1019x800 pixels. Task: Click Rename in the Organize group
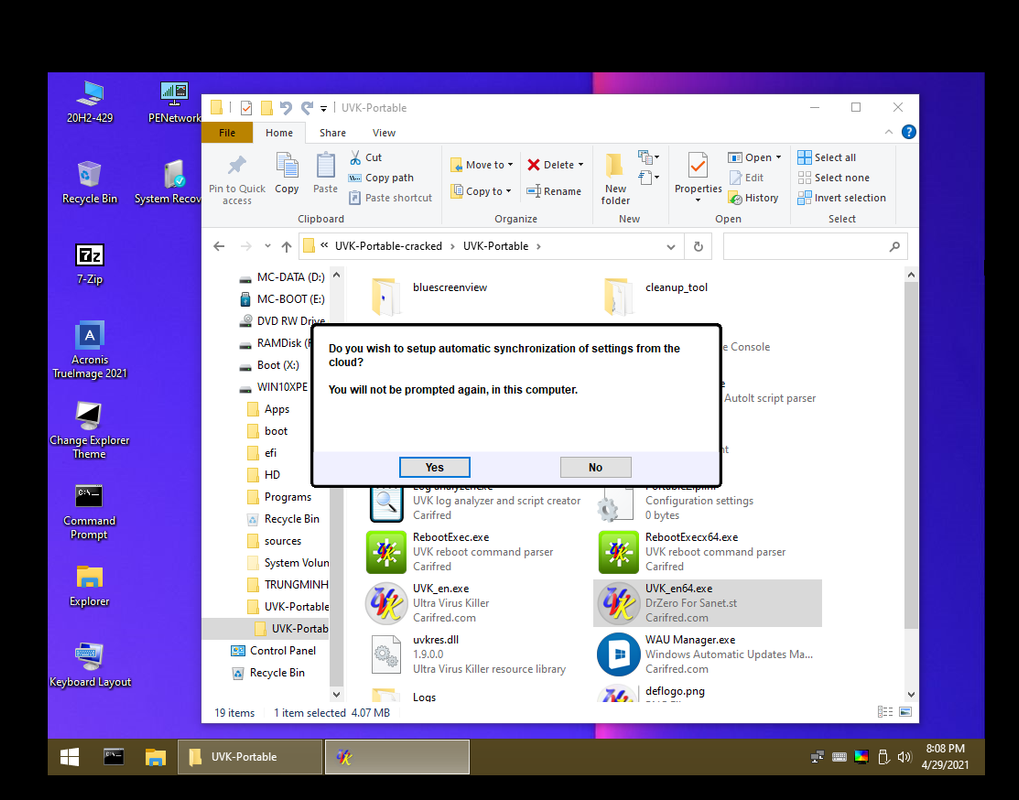click(554, 191)
